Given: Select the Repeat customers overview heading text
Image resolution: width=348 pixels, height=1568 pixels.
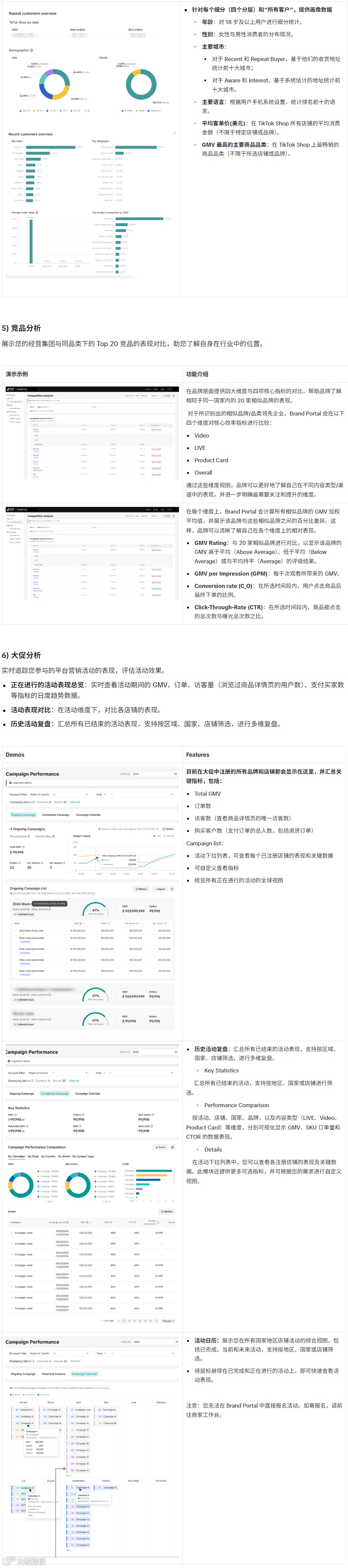Looking at the screenshot, I should pos(32,13).
